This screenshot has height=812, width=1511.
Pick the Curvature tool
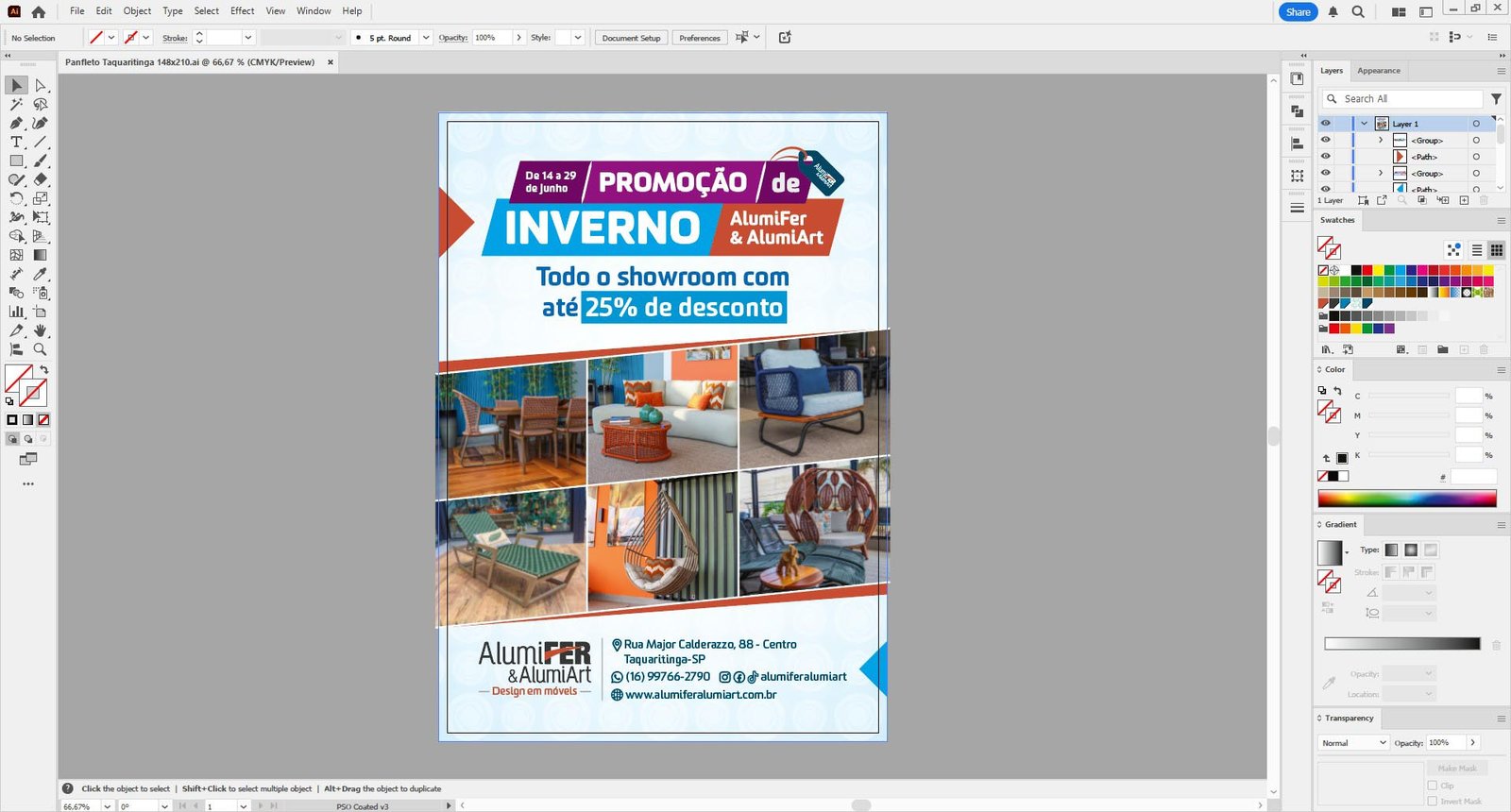(40, 123)
